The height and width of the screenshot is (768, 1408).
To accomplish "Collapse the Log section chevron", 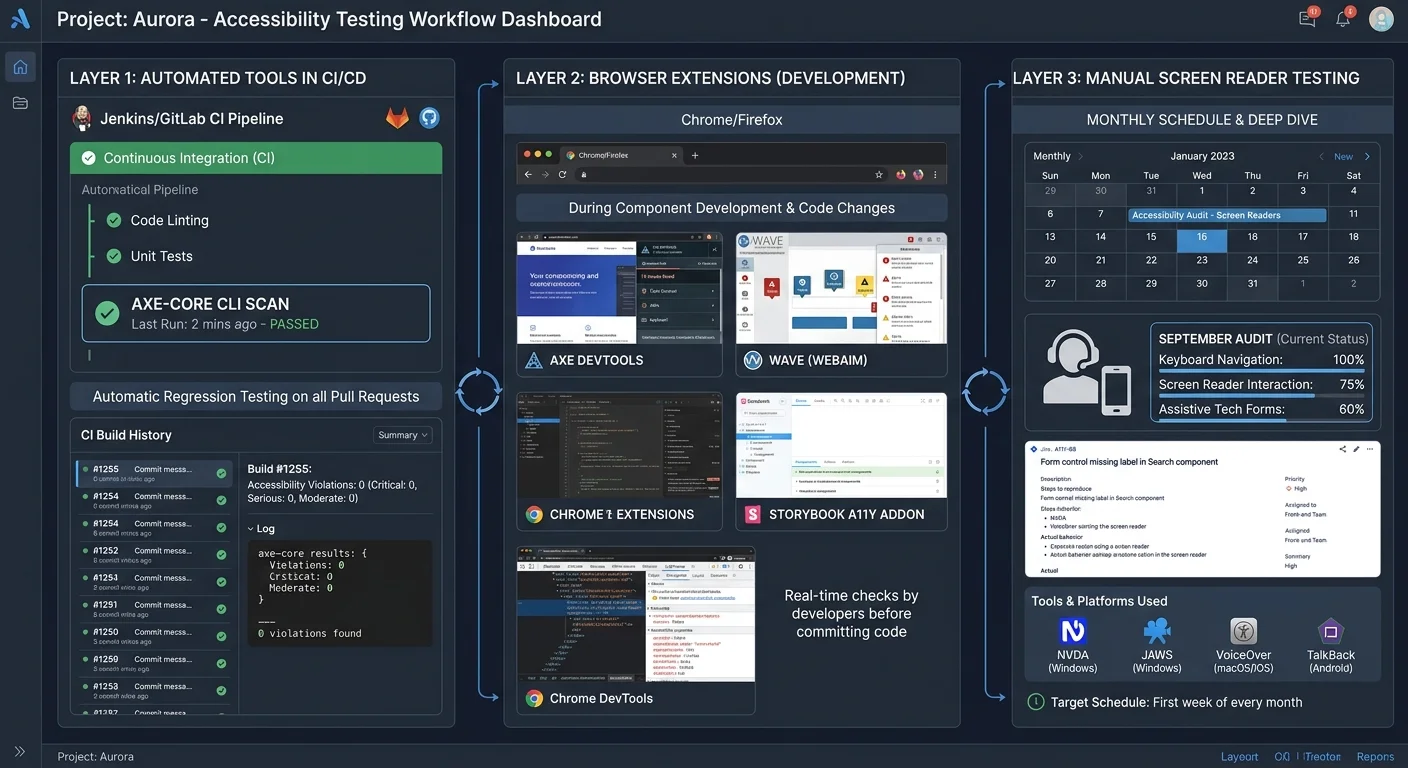I will click(250, 529).
